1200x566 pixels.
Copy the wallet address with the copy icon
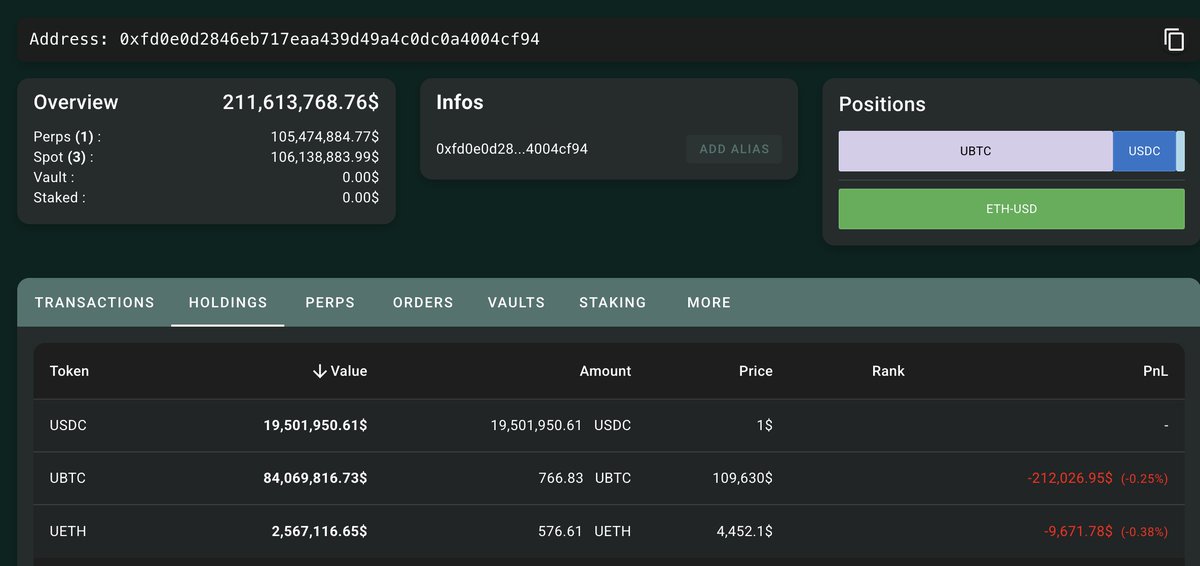pyautogui.click(x=1173, y=40)
